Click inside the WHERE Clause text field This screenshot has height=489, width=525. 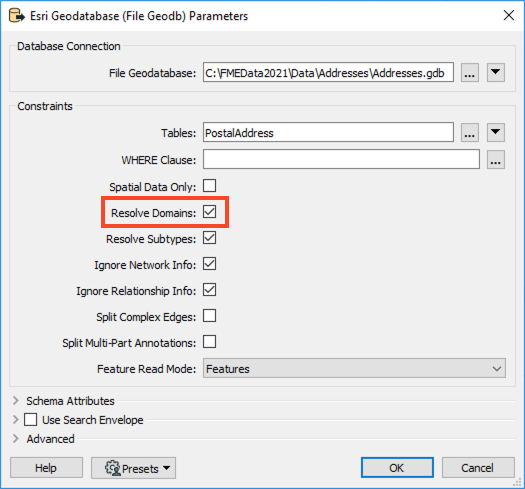[341, 159]
